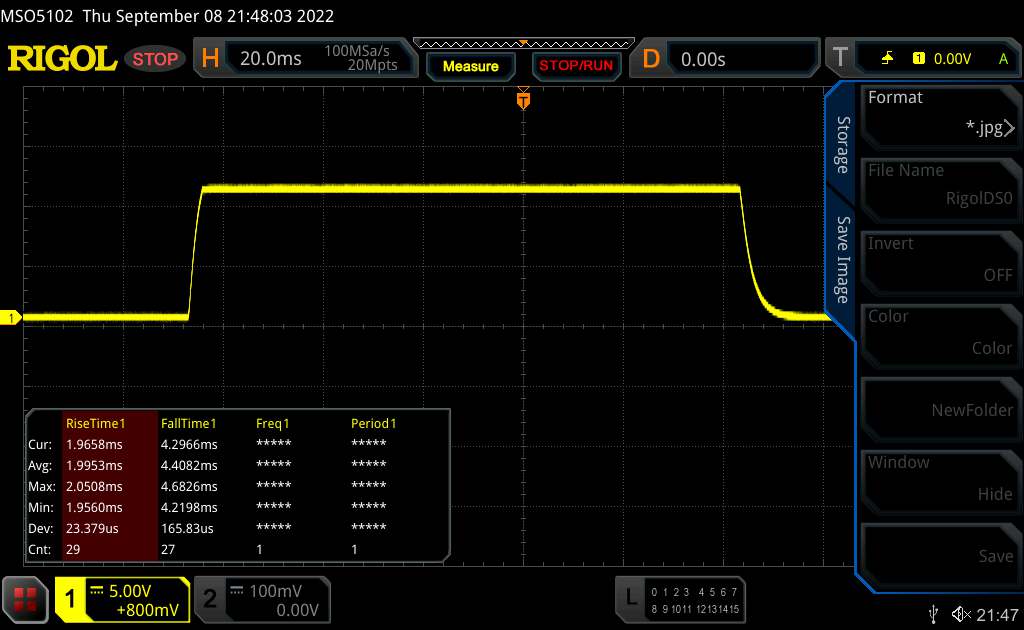Open the logic analyzer L channels panel
Screen dimensions: 1024x630
coord(681,599)
